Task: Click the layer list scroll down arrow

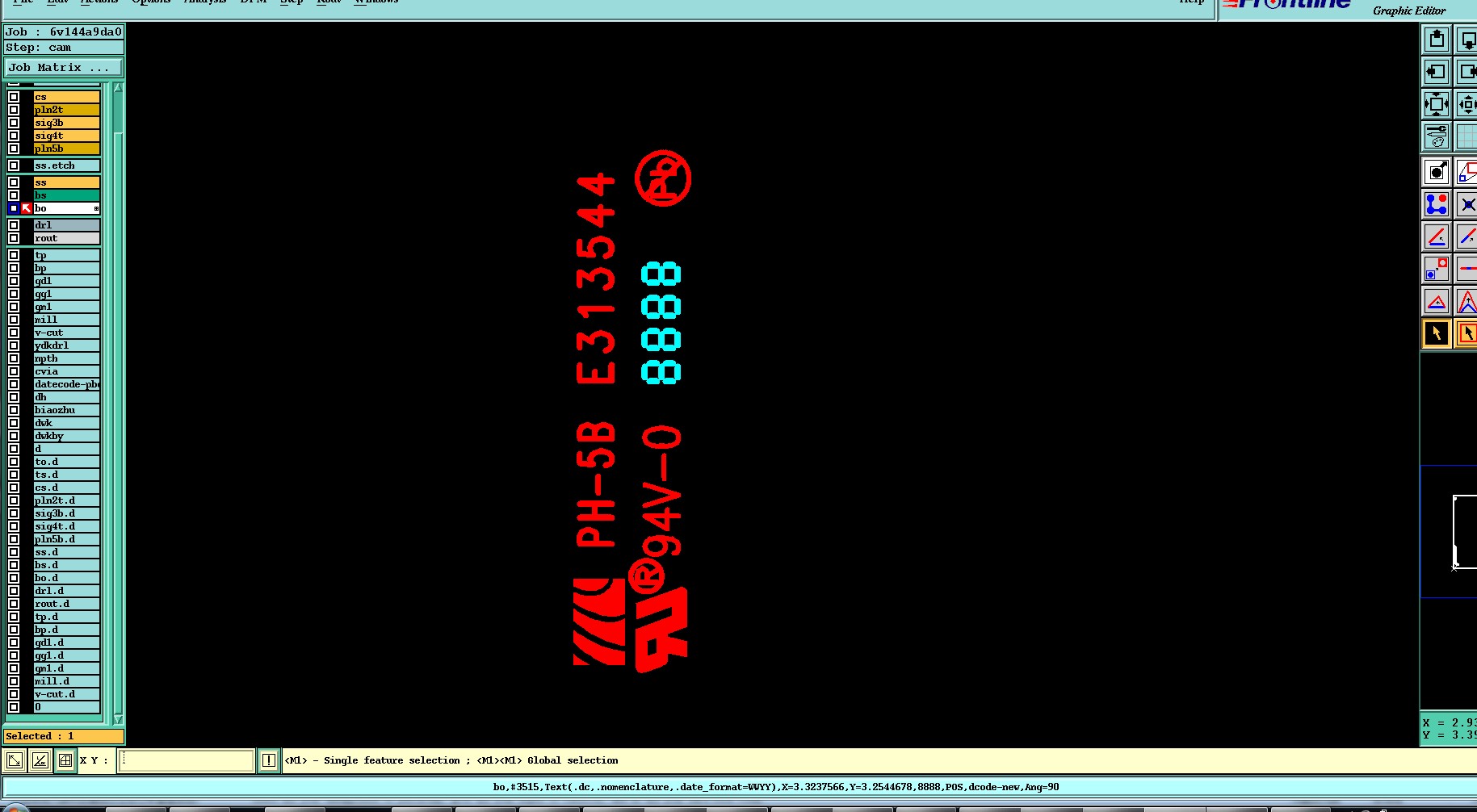Action: (118, 719)
